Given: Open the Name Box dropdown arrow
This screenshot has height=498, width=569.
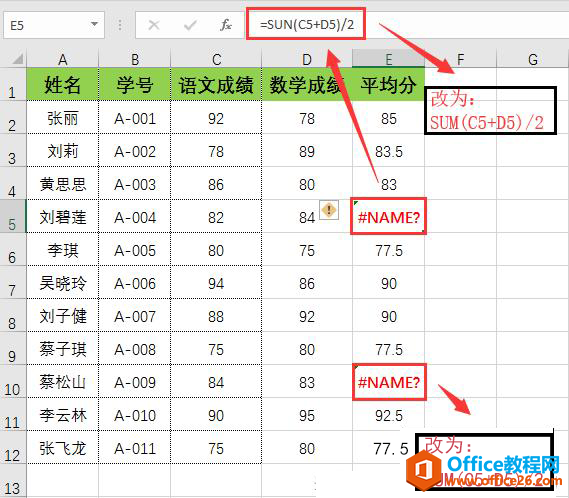Looking at the screenshot, I should pyautogui.click(x=94, y=24).
